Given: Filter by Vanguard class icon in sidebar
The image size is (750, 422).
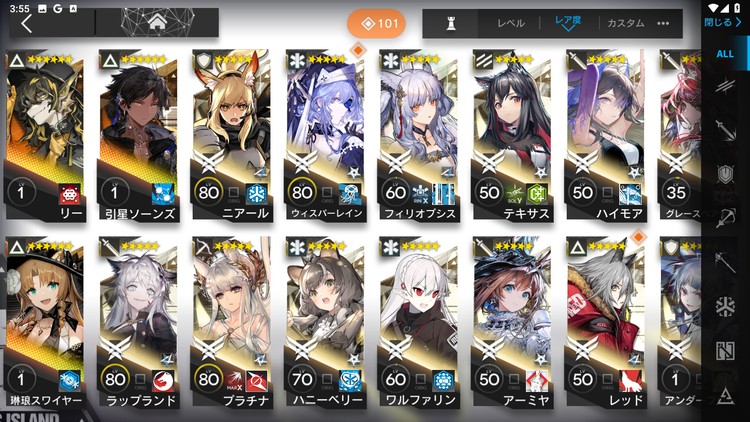Looking at the screenshot, I should pyautogui.click(x=725, y=86).
